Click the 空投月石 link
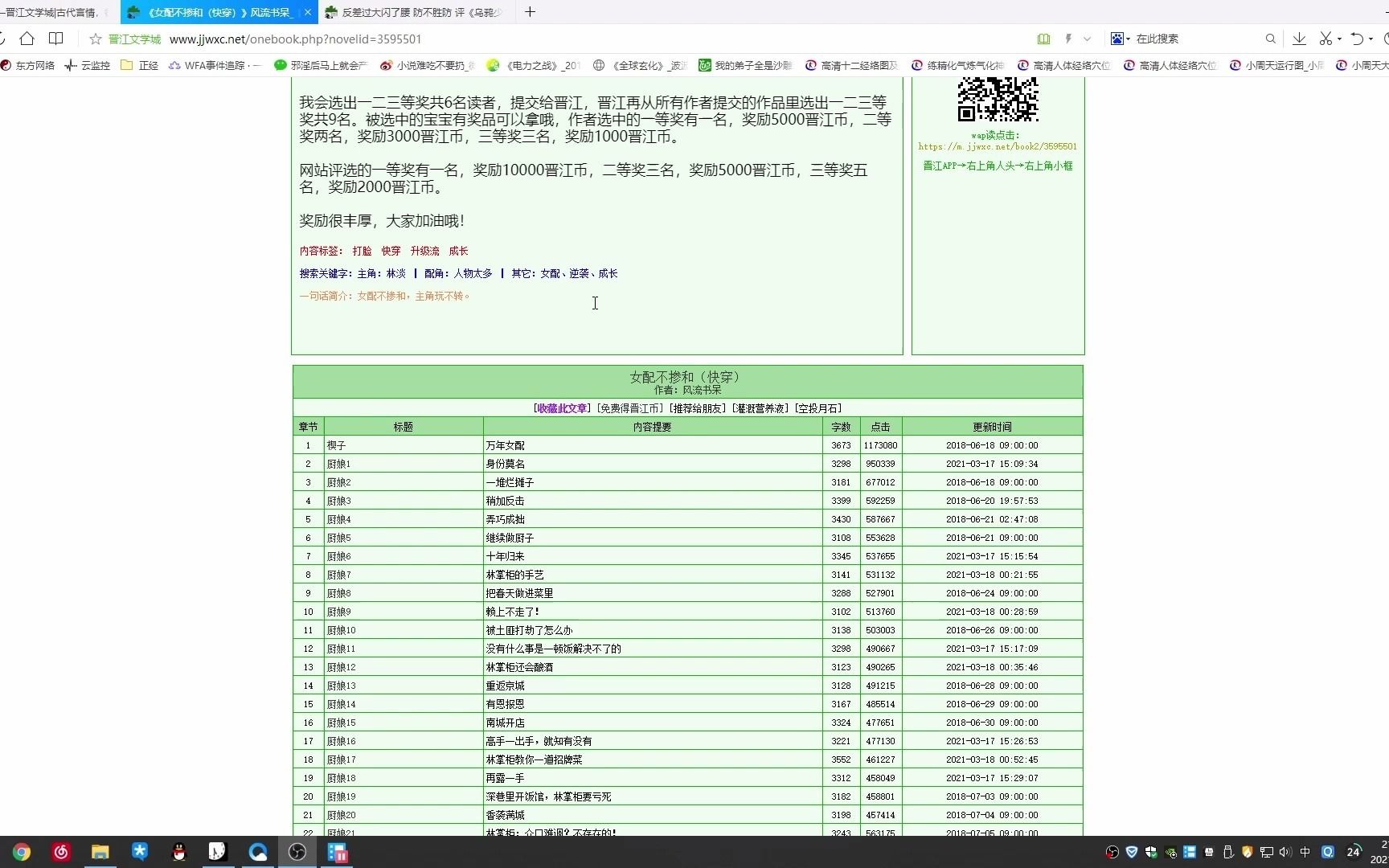Screen dimensions: 1389x868 tap(817, 408)
